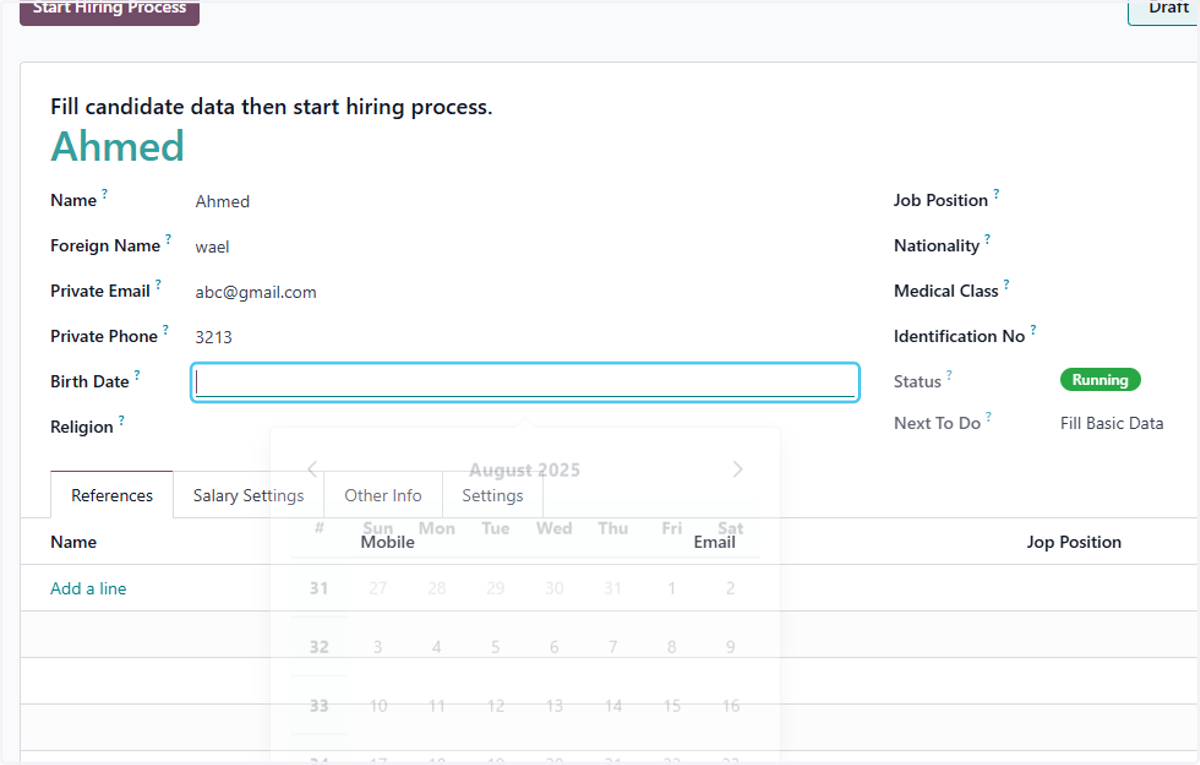This screenshot has height=765, width=1200.
Task: Show help tooltip for Nationality
Action: (x=987, y=239)
